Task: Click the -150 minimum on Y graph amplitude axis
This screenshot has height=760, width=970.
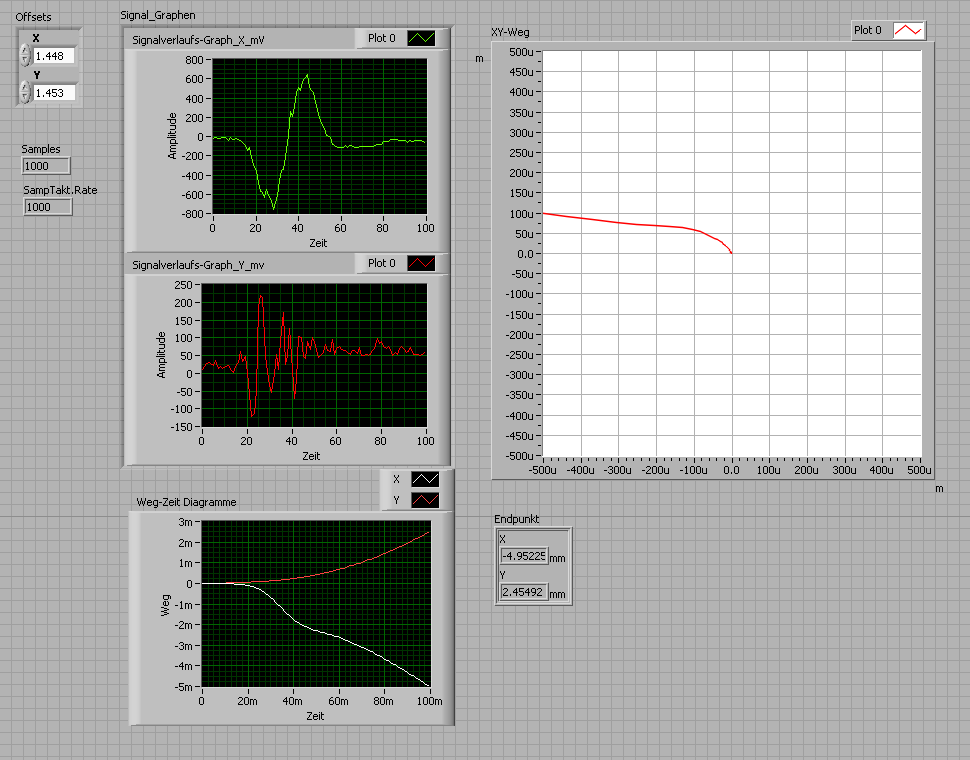Action: click(x=181, y=427)
